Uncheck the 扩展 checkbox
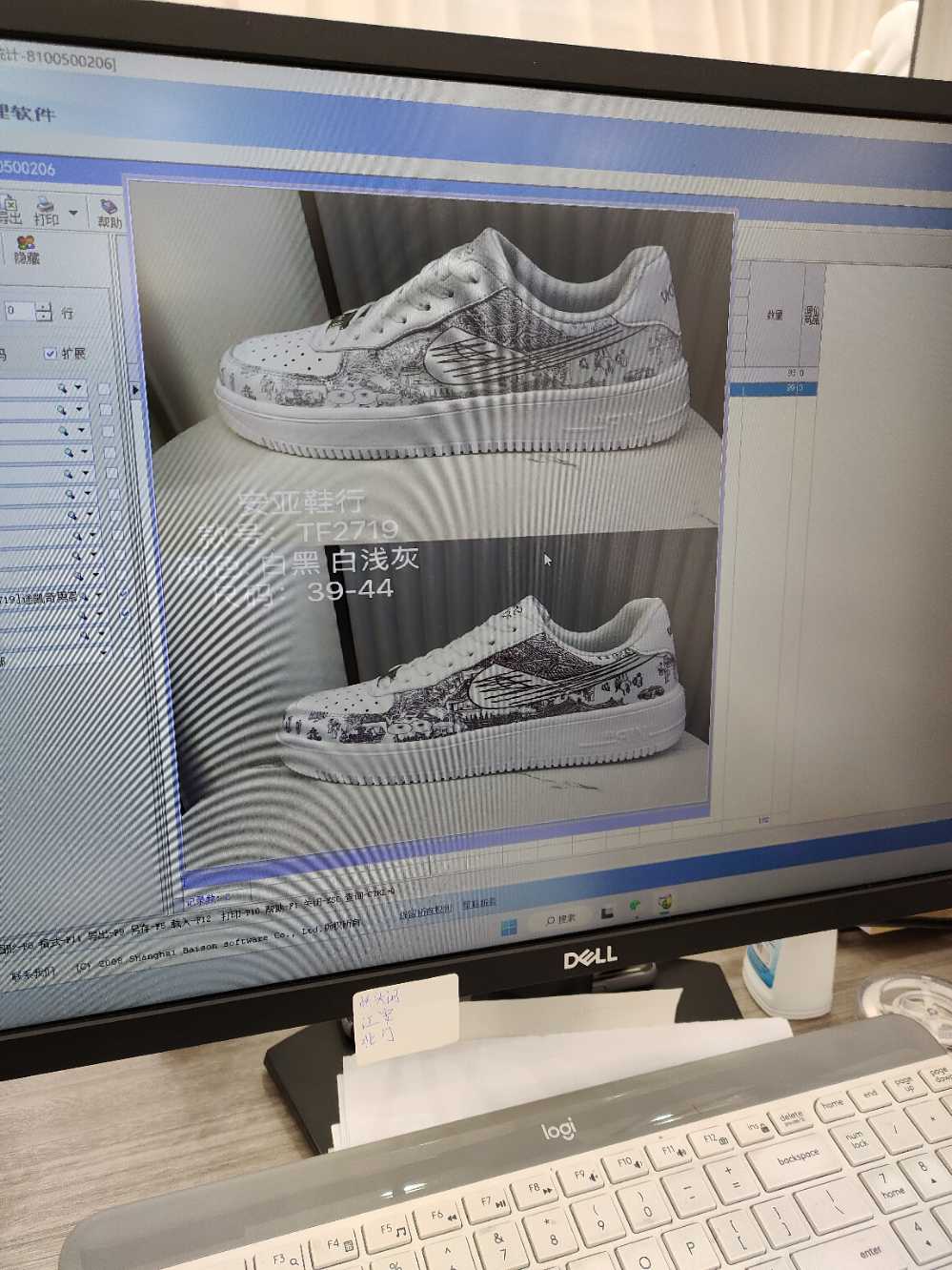This screenshot has width=952, height=1270. tap(51, 354)
